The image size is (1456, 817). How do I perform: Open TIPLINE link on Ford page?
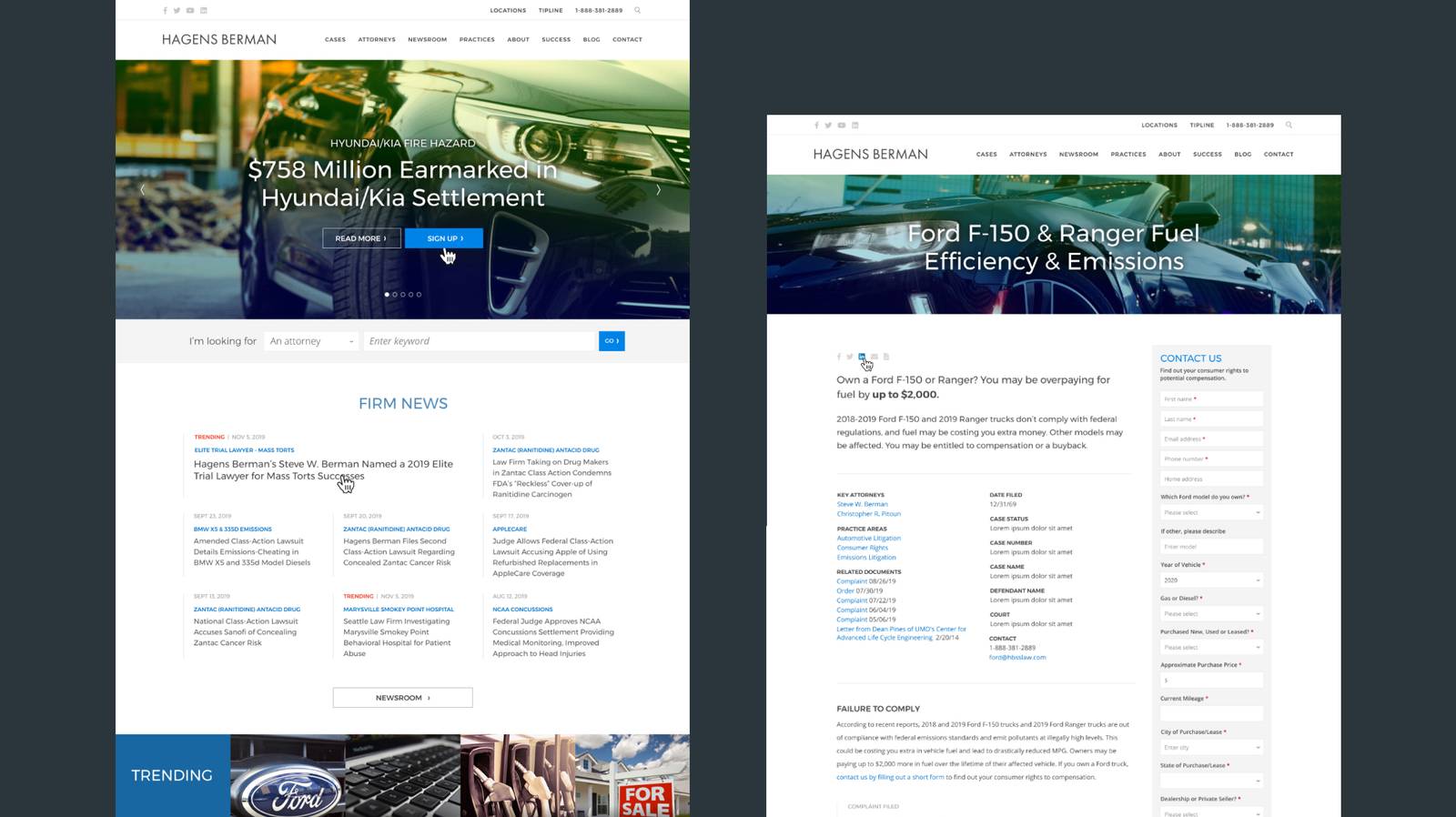click(x=1202, y=126)
